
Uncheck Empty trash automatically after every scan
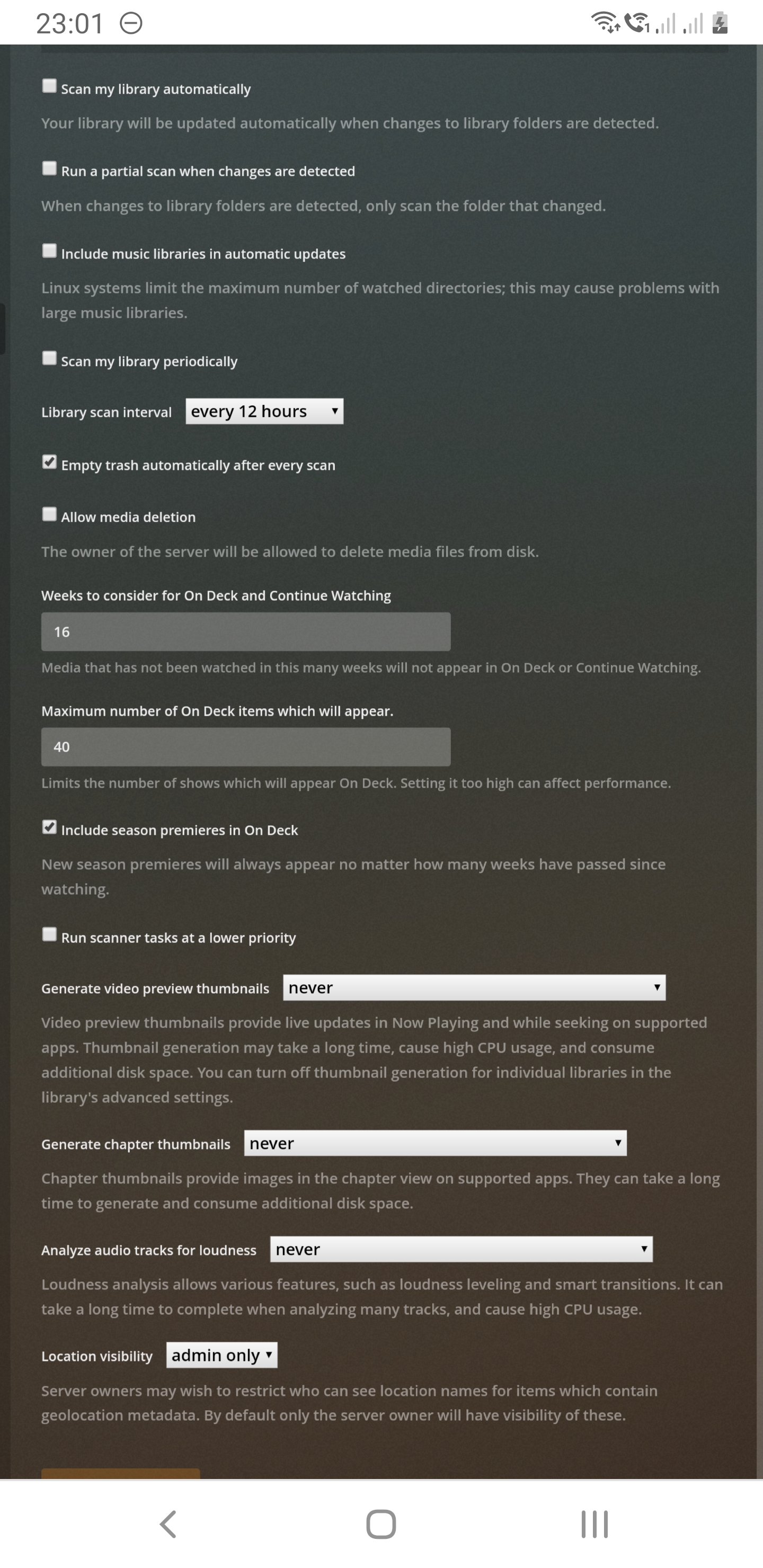(x=49, y=462)
